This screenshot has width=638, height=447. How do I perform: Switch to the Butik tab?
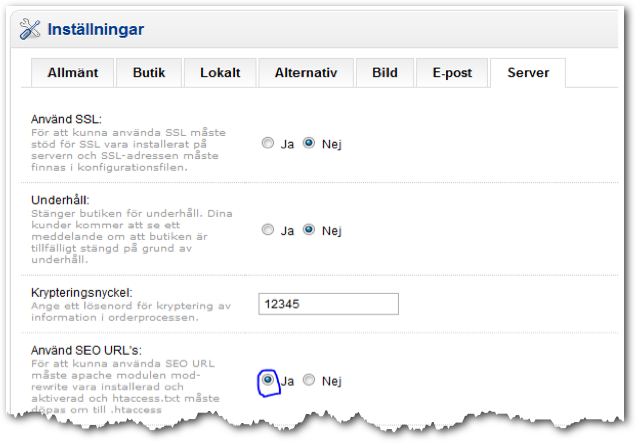[149, 73]
